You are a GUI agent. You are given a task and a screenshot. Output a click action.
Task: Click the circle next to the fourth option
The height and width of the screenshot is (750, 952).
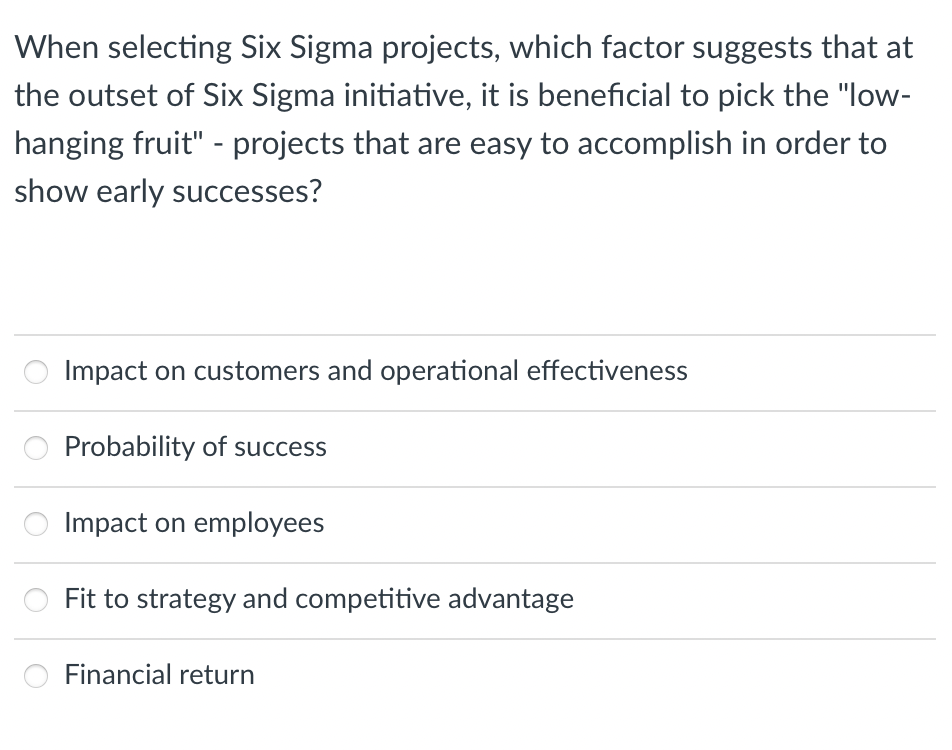click(36, 600)
